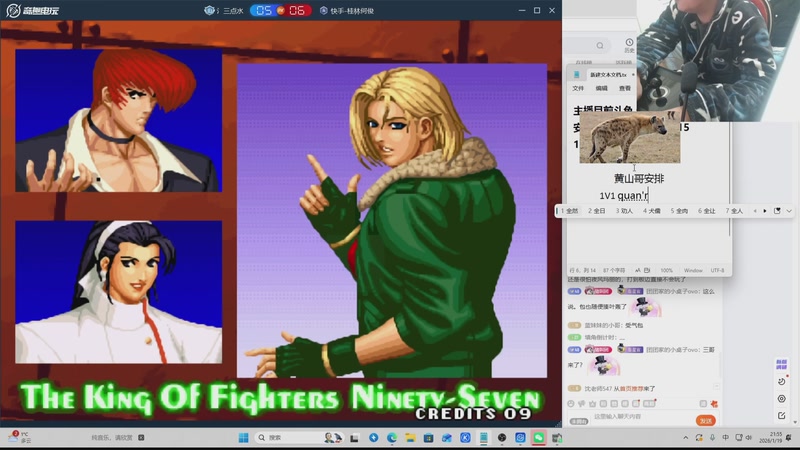The image size is (800, 450).
Task: Click the Window line-ending status entry
Action: 693,270
